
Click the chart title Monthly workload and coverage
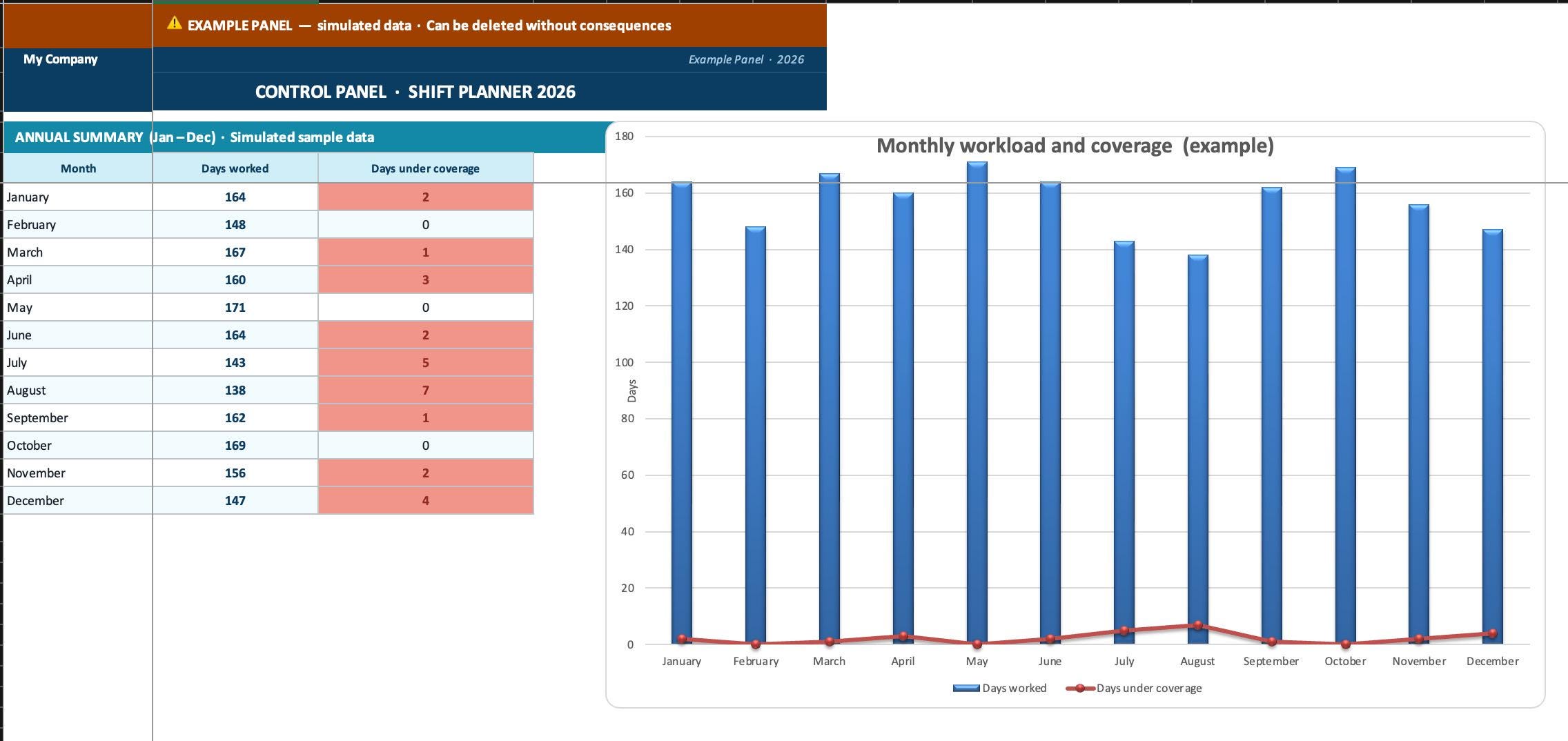1075,146
